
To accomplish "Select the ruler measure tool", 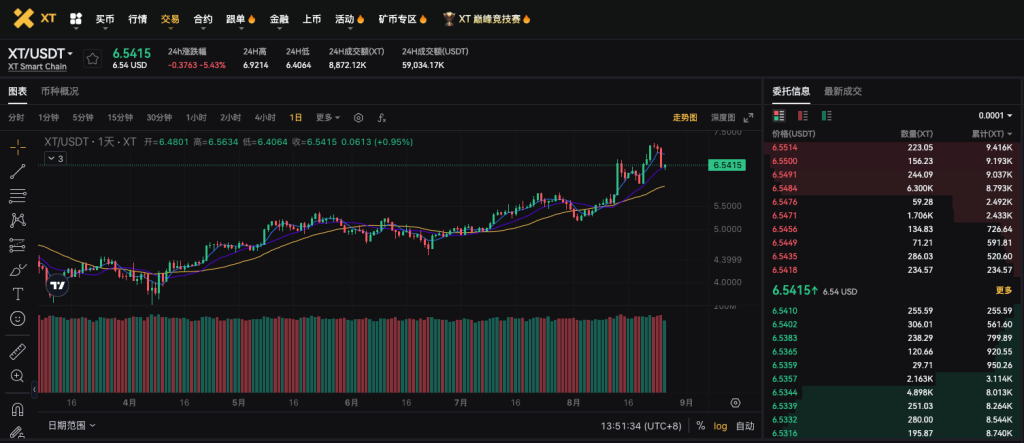I will (x=18, y=352).
